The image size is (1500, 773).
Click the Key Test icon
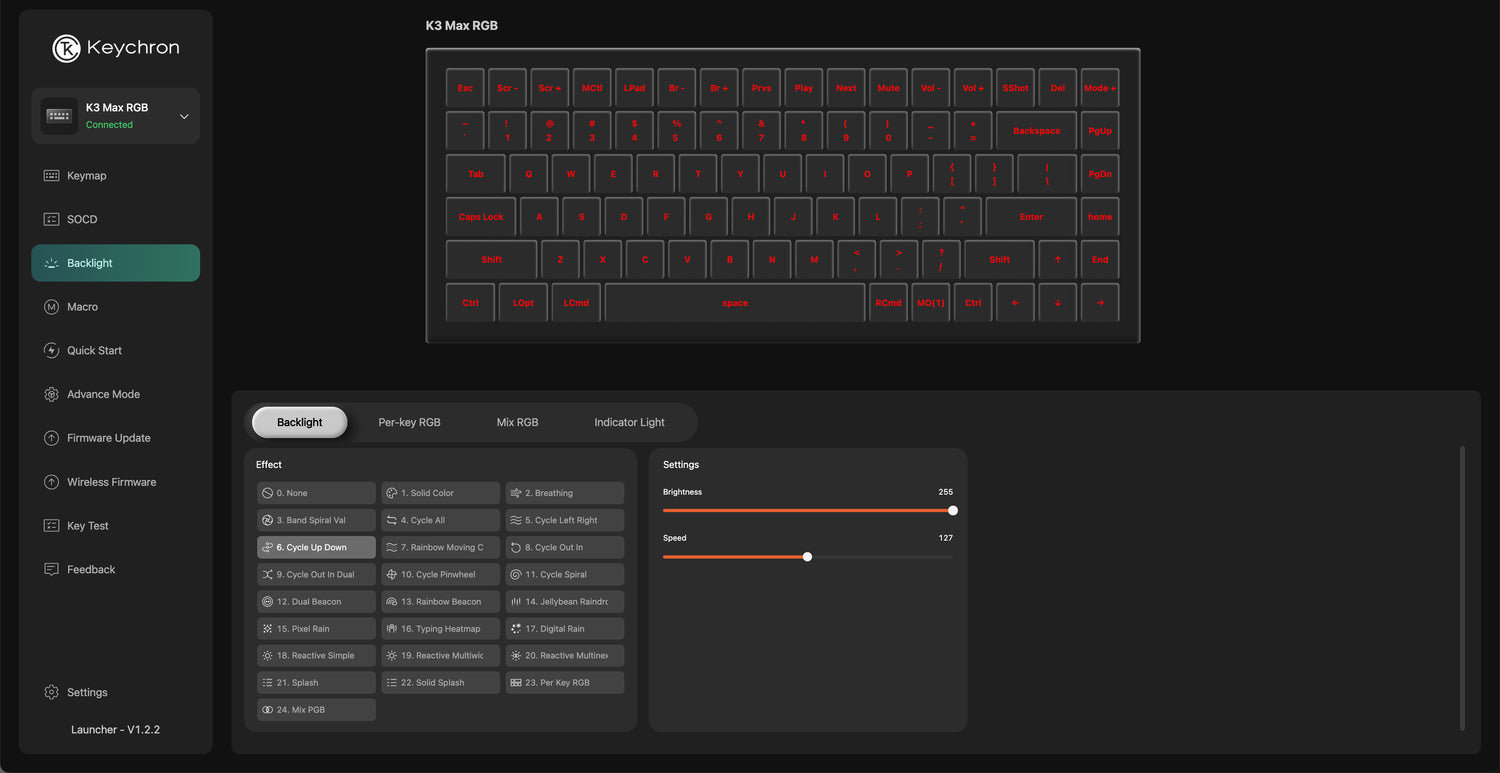[x=51, y=526]
